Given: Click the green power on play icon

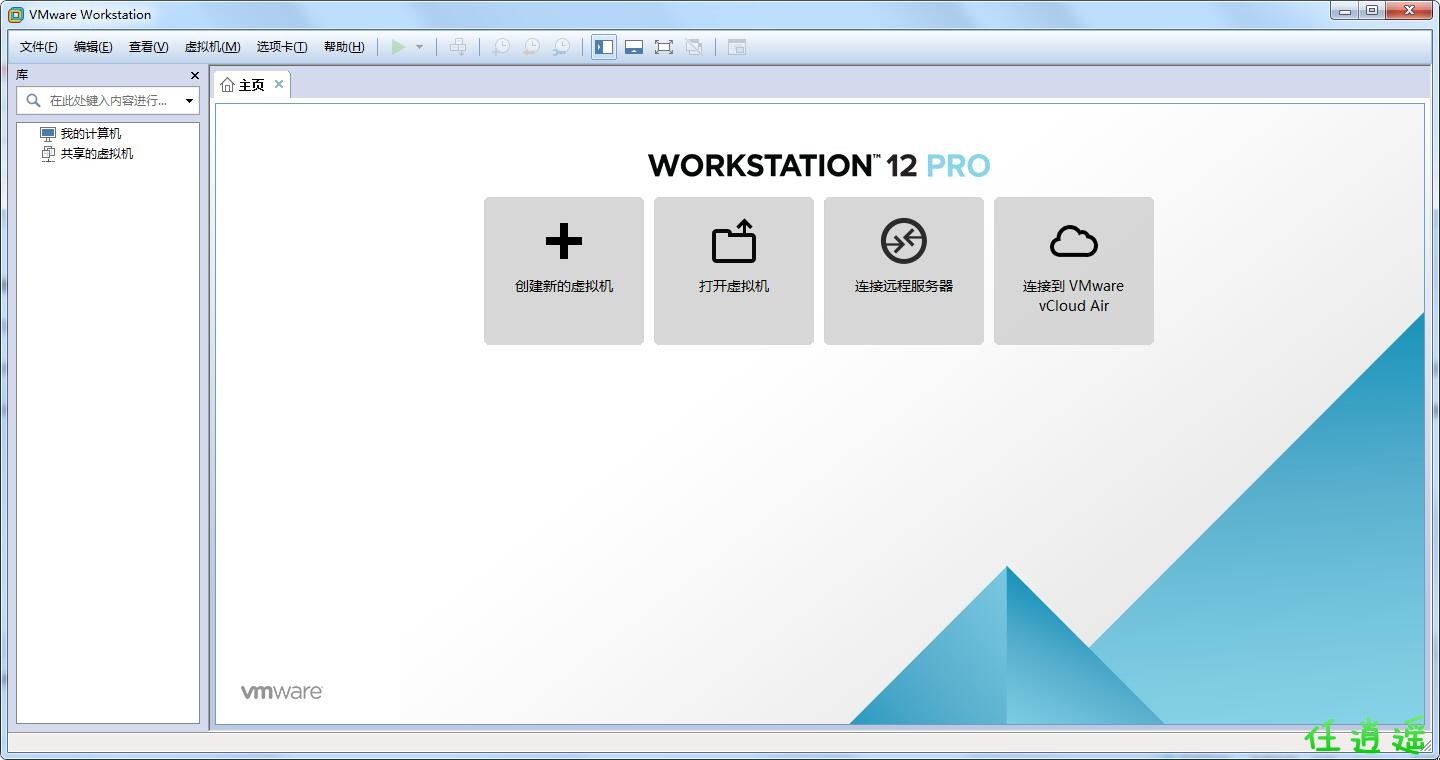Looking at the screenshot, I should point(398,47).
